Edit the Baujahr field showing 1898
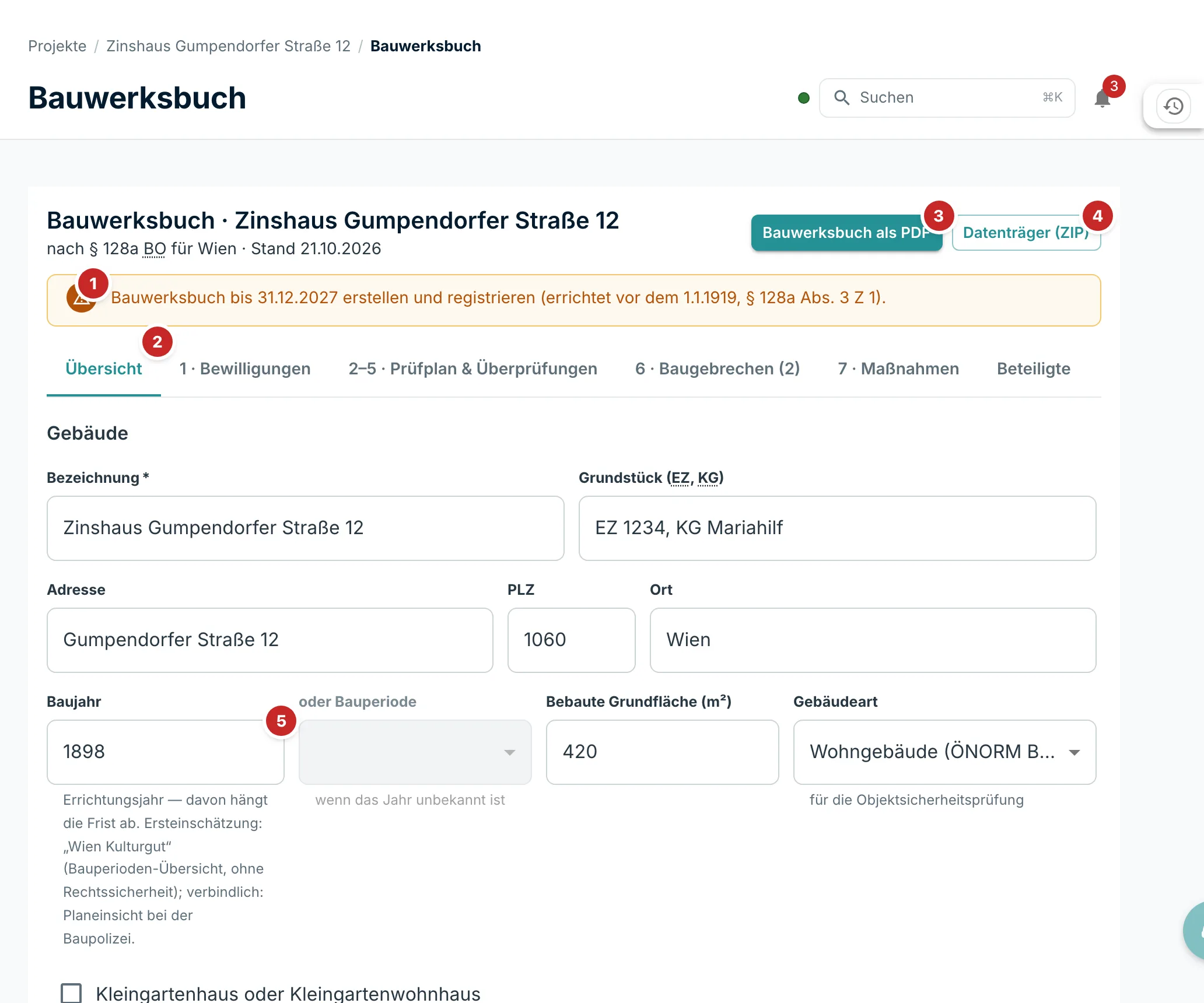Viewport: 1204px width, 1003px height. click(x=165, y=752)
